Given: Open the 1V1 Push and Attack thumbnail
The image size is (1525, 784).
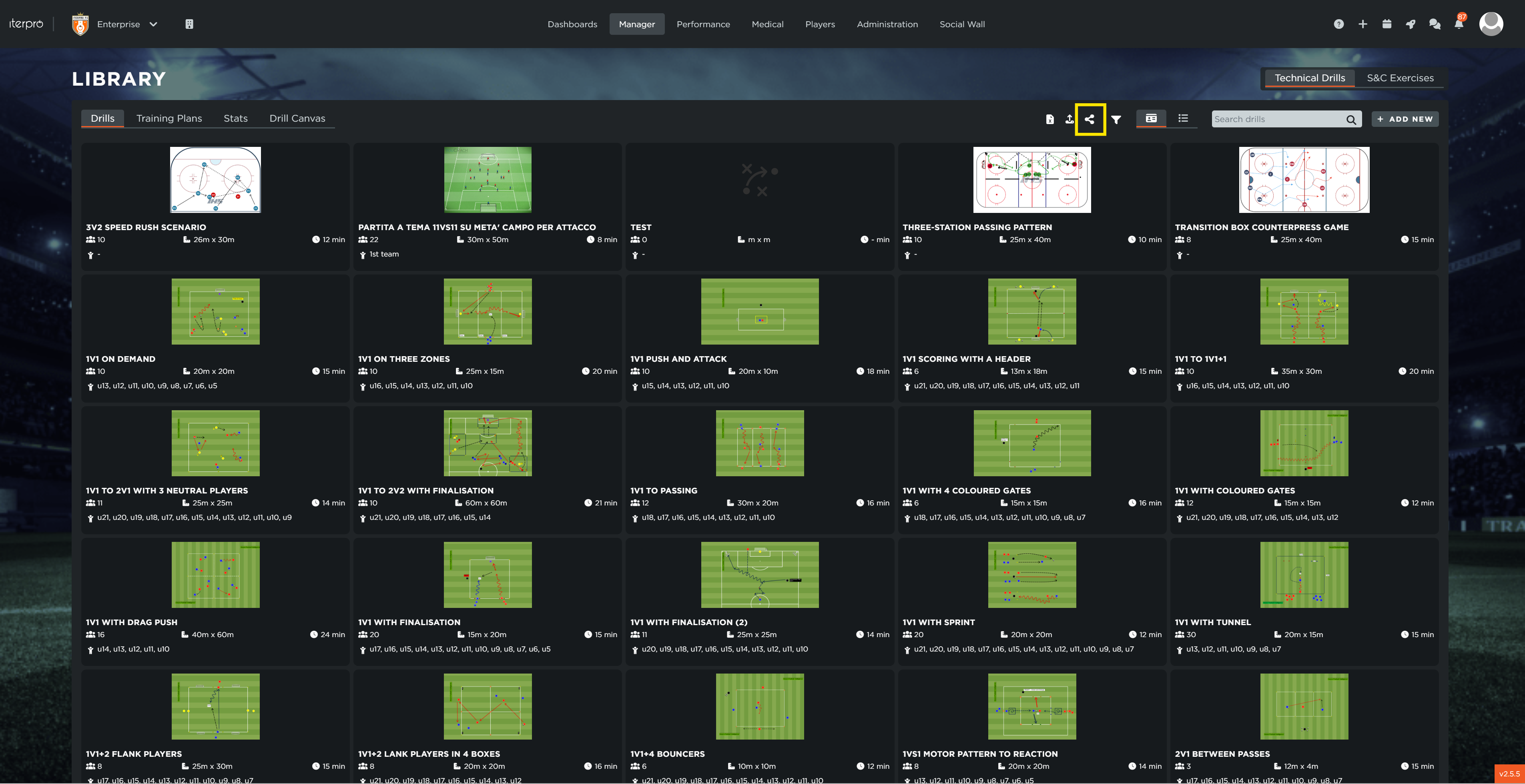Looking at the screenshot, I should (x=760, y=311).
